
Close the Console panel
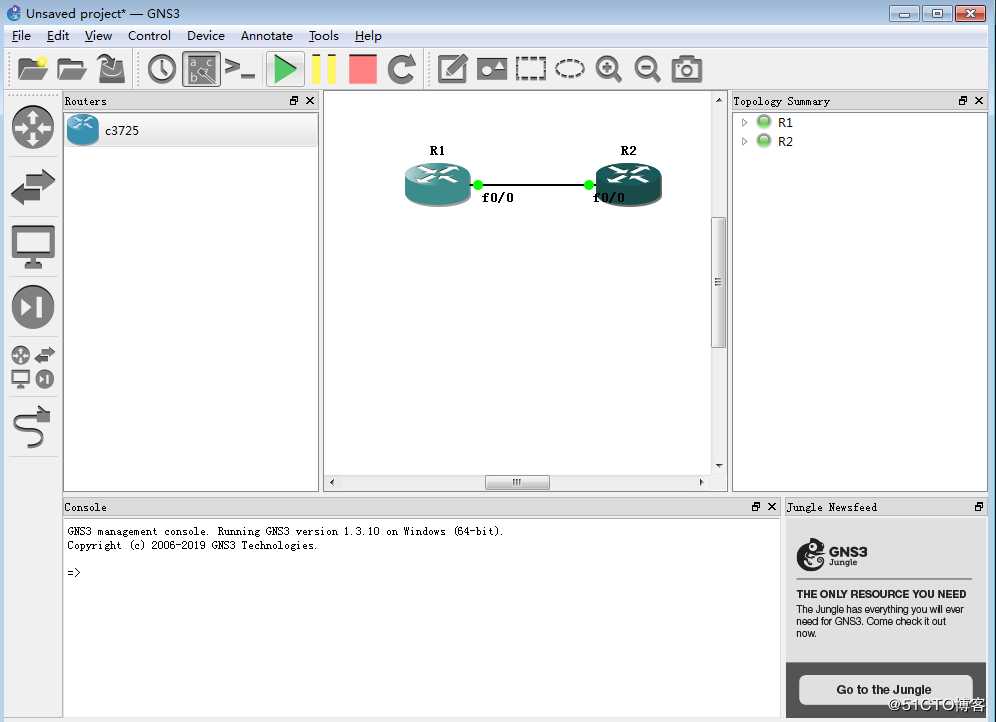point(772,506)
